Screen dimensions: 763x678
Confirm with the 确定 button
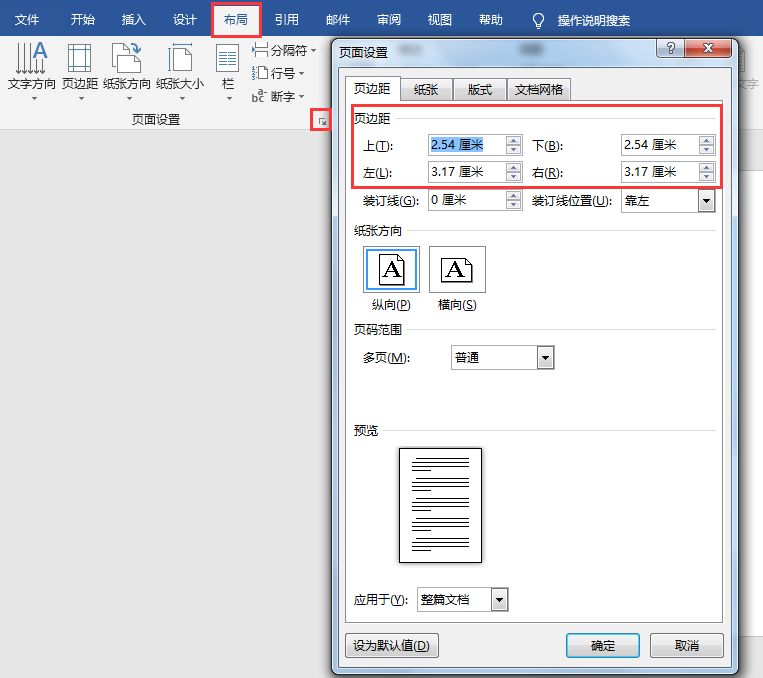point(602,645)
